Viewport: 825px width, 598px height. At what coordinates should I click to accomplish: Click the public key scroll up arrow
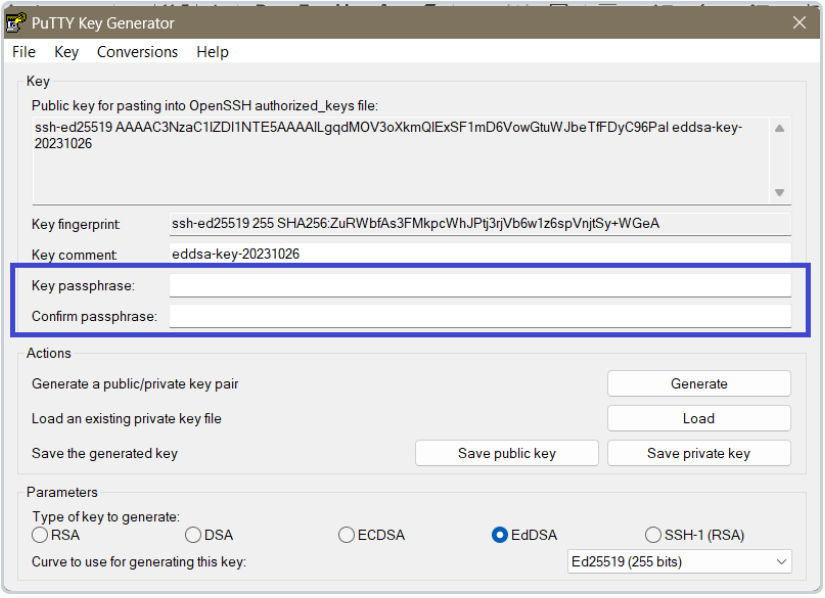point(780,128)
